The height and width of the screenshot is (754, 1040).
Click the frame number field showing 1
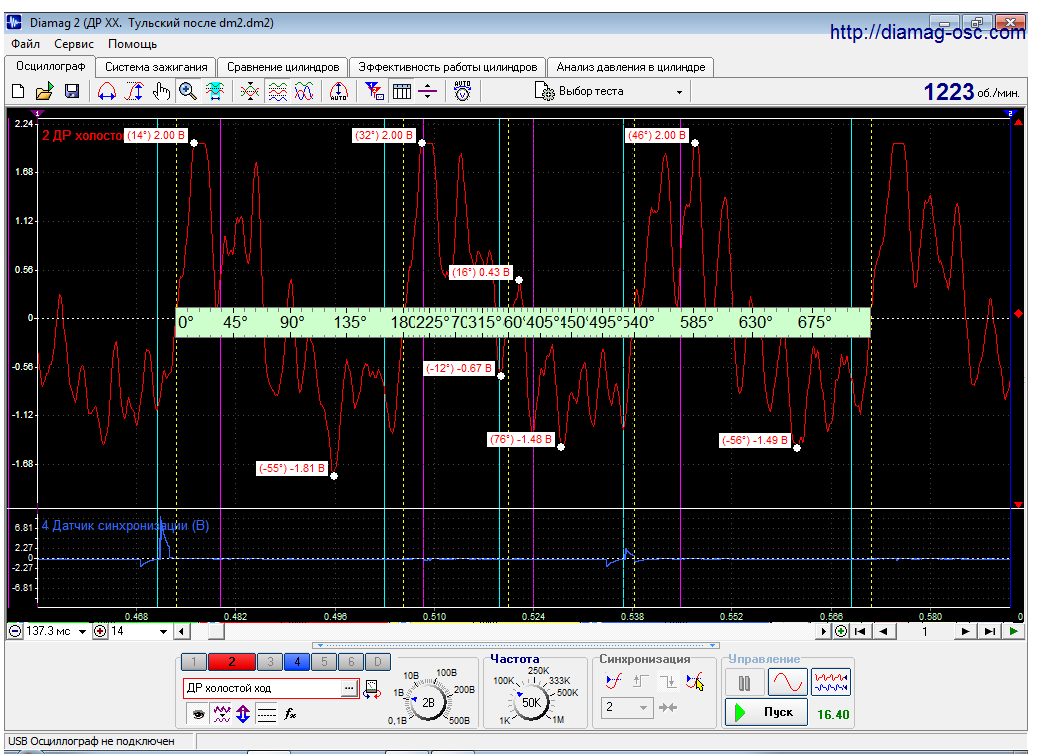coord(925,631)
